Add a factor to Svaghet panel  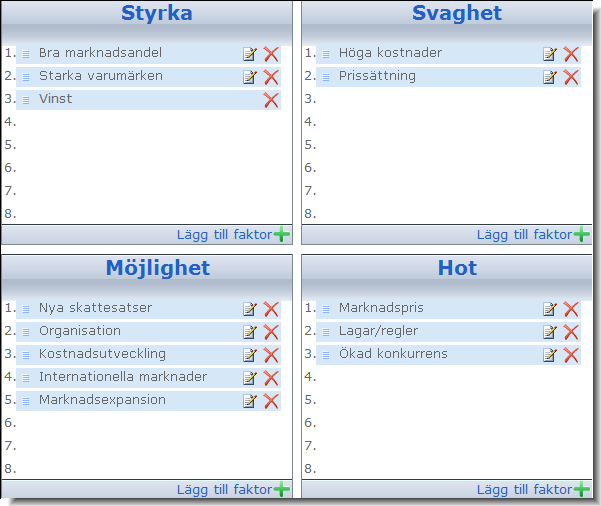[533, 234]
